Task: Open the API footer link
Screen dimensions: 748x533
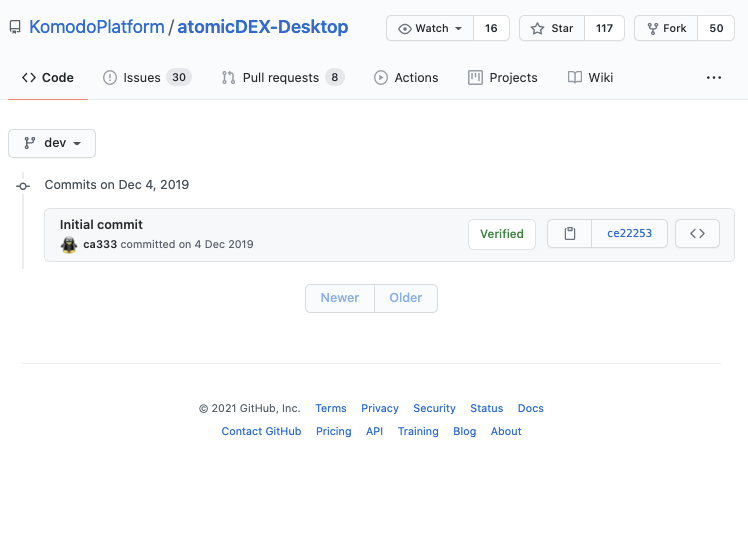Action: pyautogui.click(x=374, y=431)
